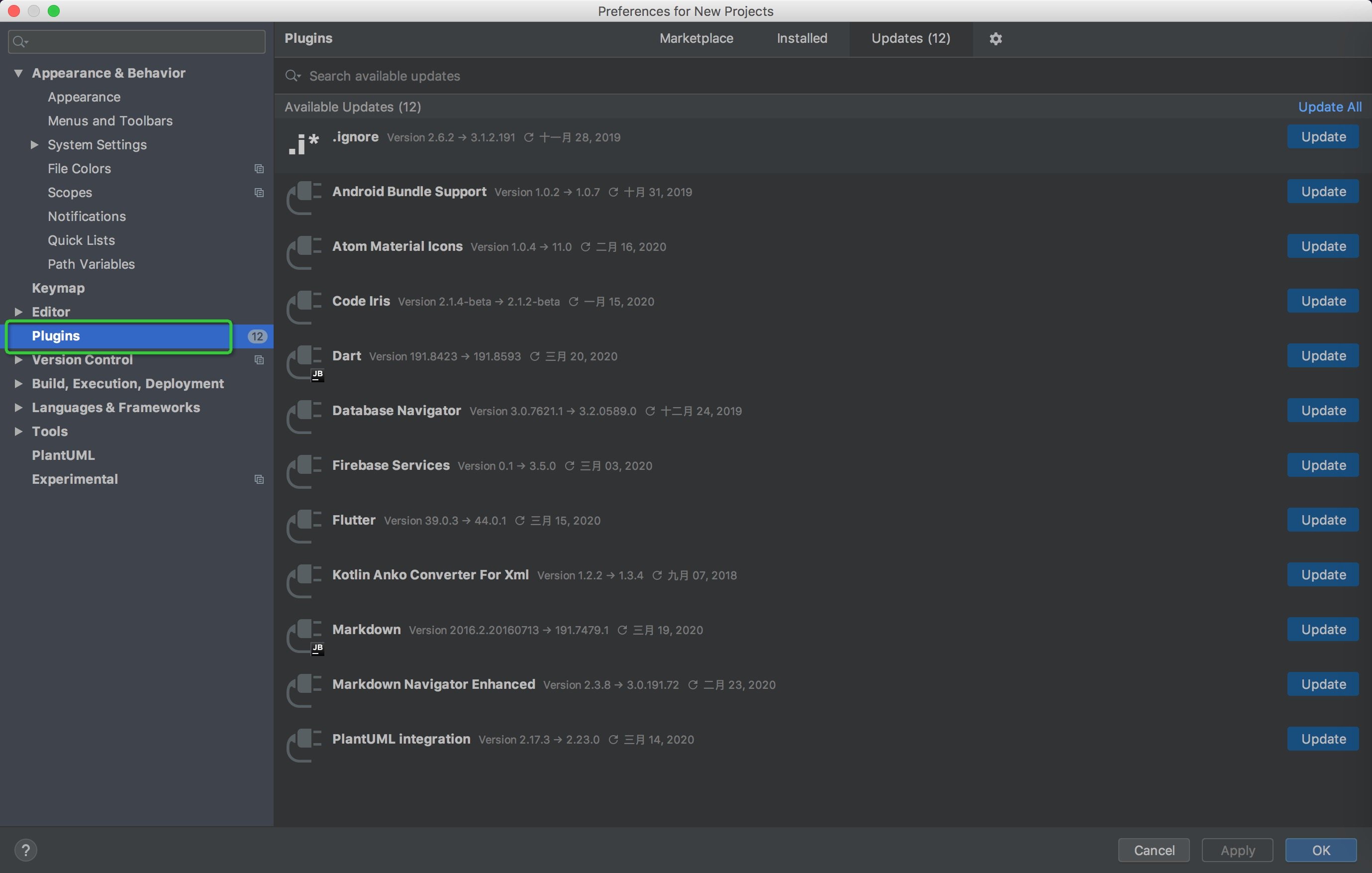Update the Kotlin Anko Converter For Xml plugin
Screen dimensions: 1372x873
tap(1323, 575)
